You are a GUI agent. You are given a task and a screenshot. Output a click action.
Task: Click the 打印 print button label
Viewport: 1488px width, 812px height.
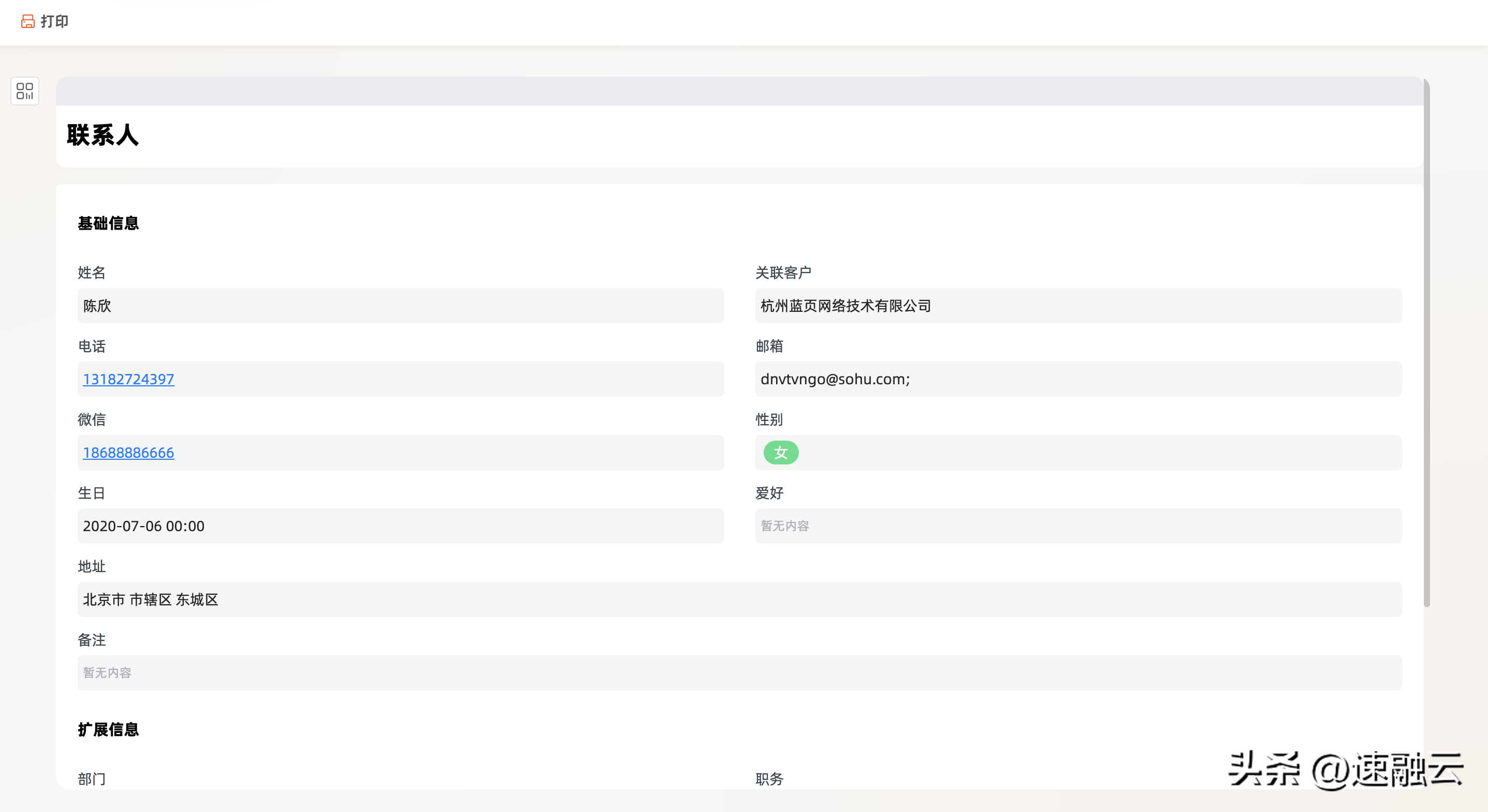[x=55, y=21]
